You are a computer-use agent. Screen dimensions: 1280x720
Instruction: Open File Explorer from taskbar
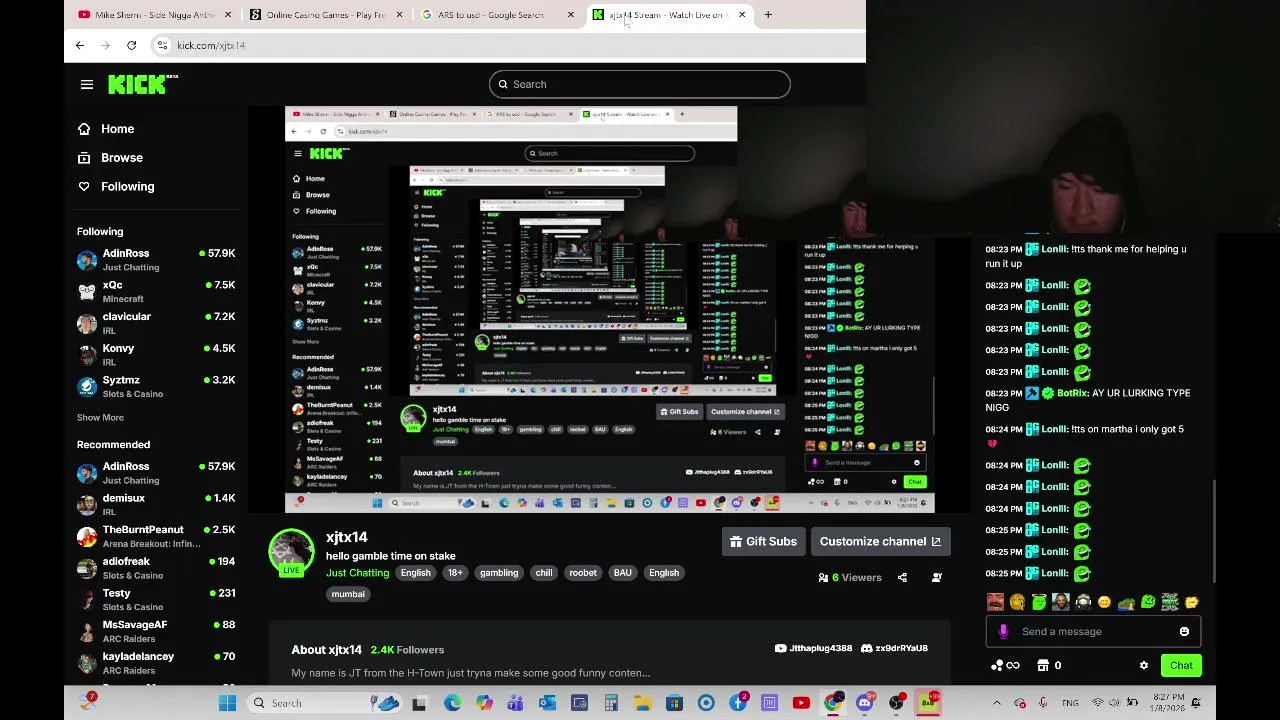[643, 703]
